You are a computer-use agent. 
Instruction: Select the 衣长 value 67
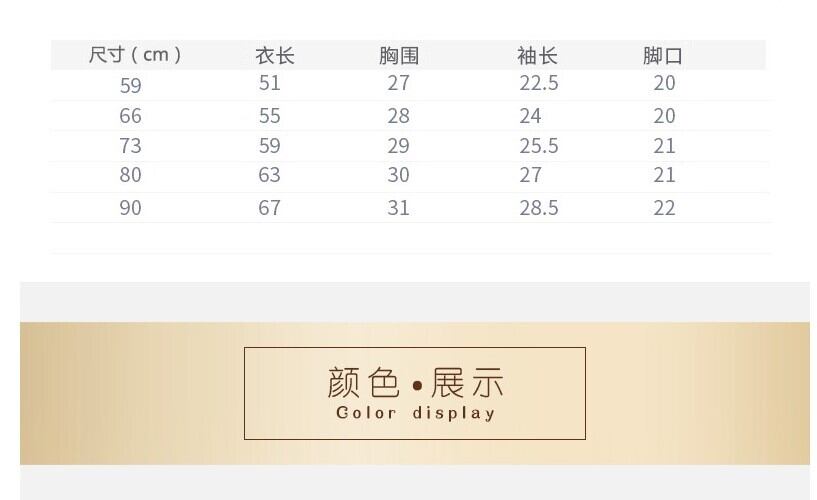[x=270, y=208]
